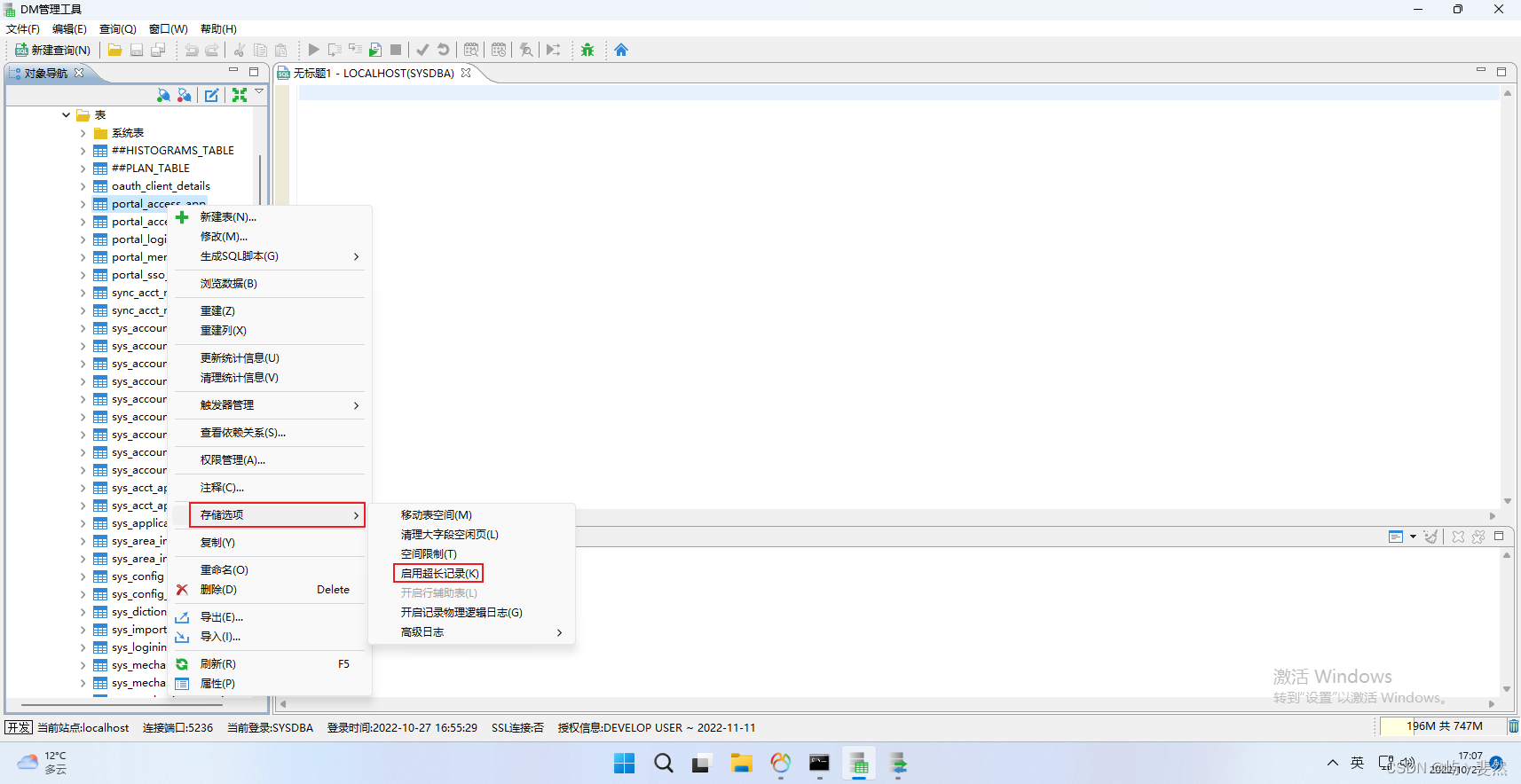Open the 查询(Q) menu
1521x784 pixels.
(x=118, y=28)
